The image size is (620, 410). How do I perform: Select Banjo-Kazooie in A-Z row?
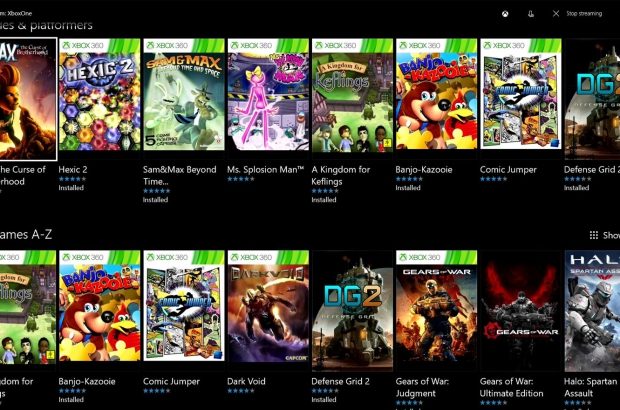tap(99, 311)
